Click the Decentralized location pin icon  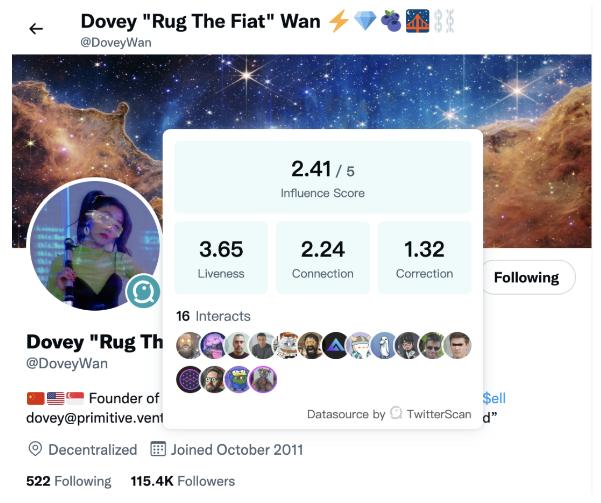35,449
